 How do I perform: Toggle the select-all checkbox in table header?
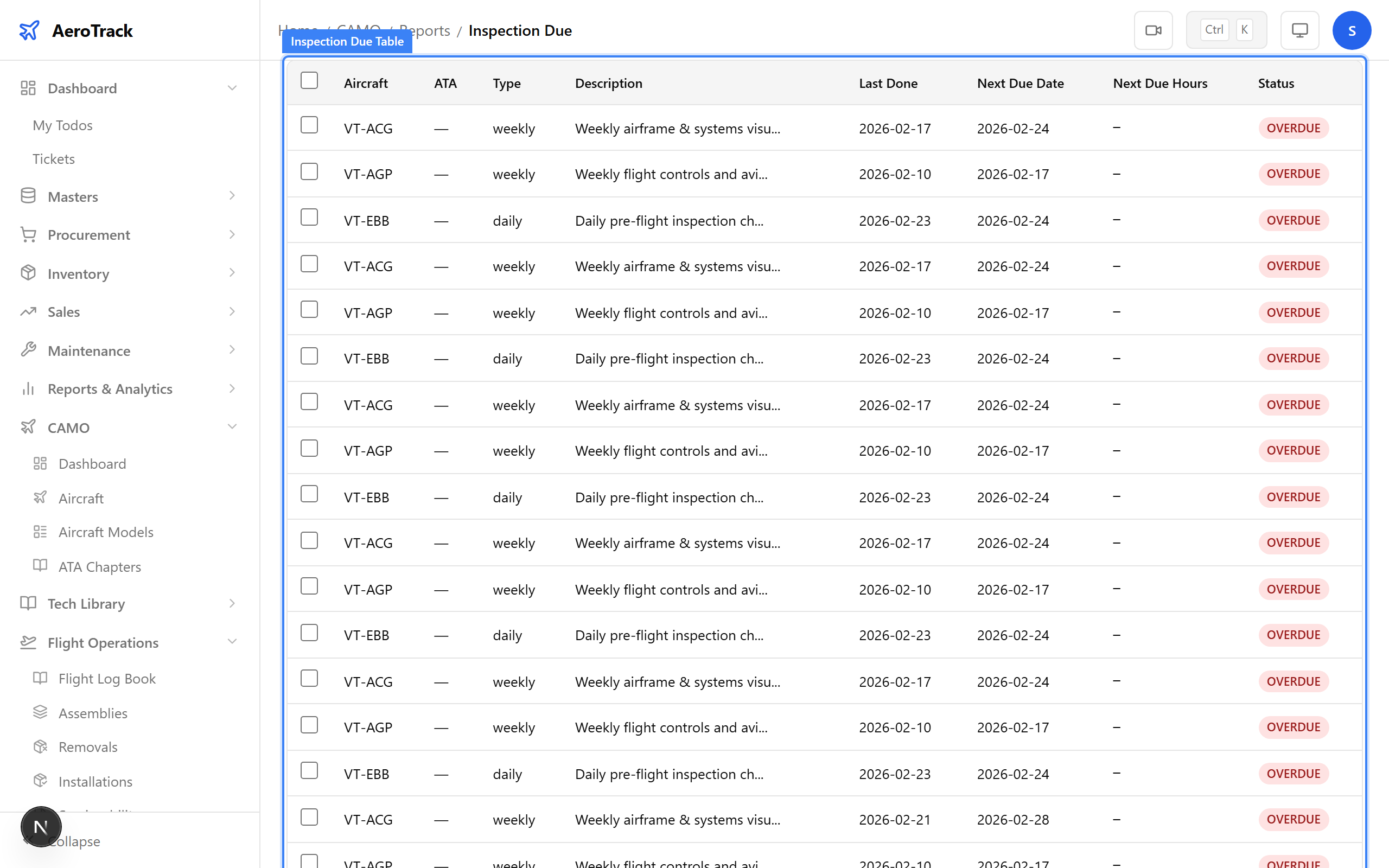(x=309, y=81)
